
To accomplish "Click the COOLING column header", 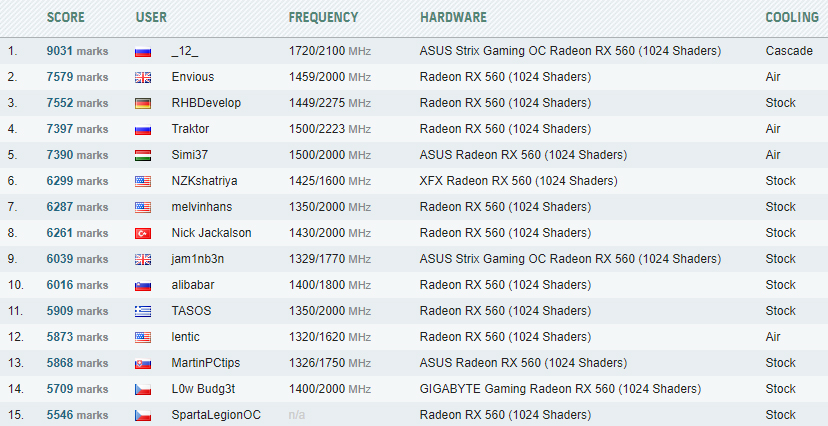I will pos(792,17).
